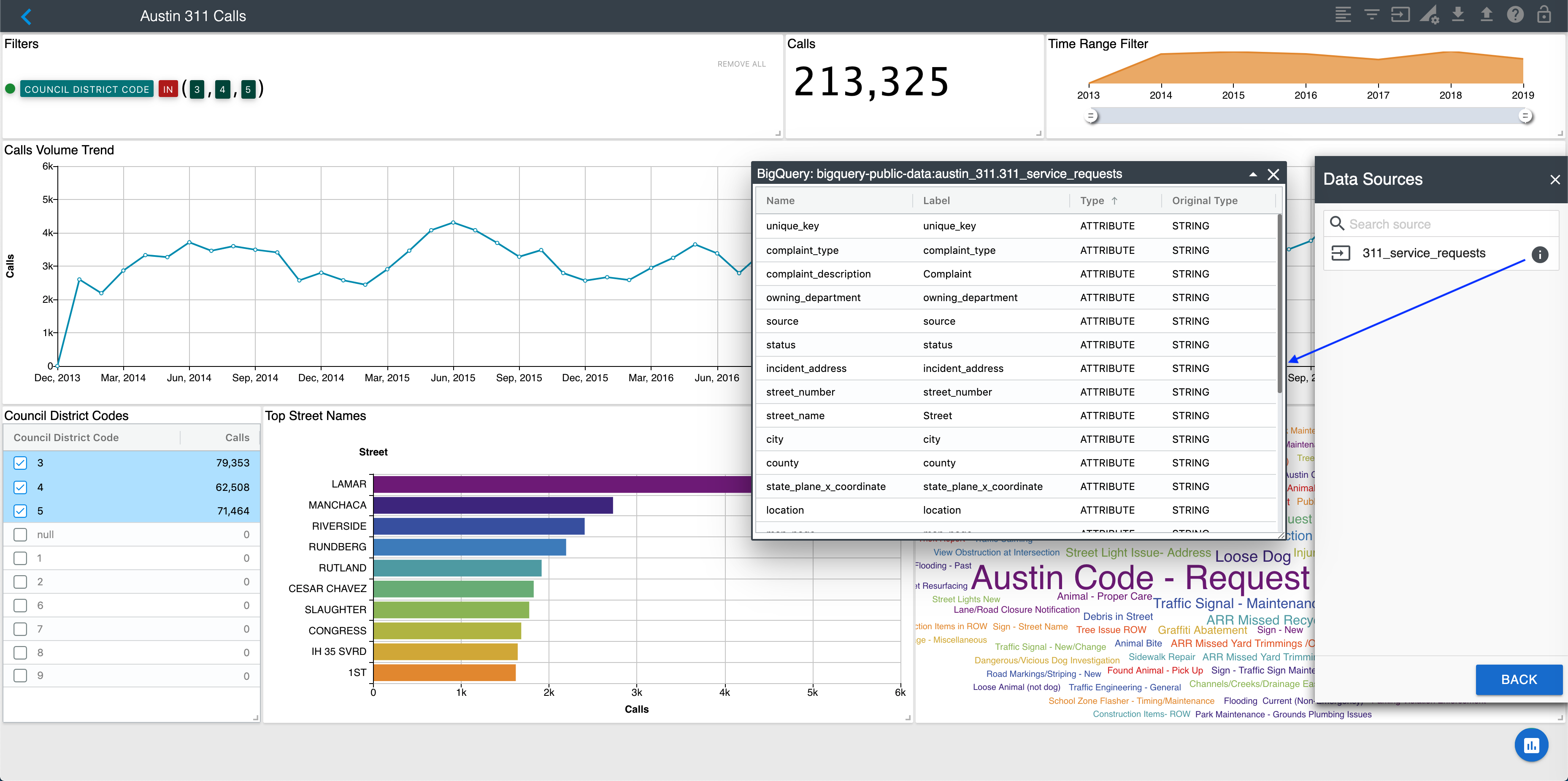Viewport: 1568px width, 781px height.
Task: Check council district 9 checkbox
Action: tap(20, 675)
